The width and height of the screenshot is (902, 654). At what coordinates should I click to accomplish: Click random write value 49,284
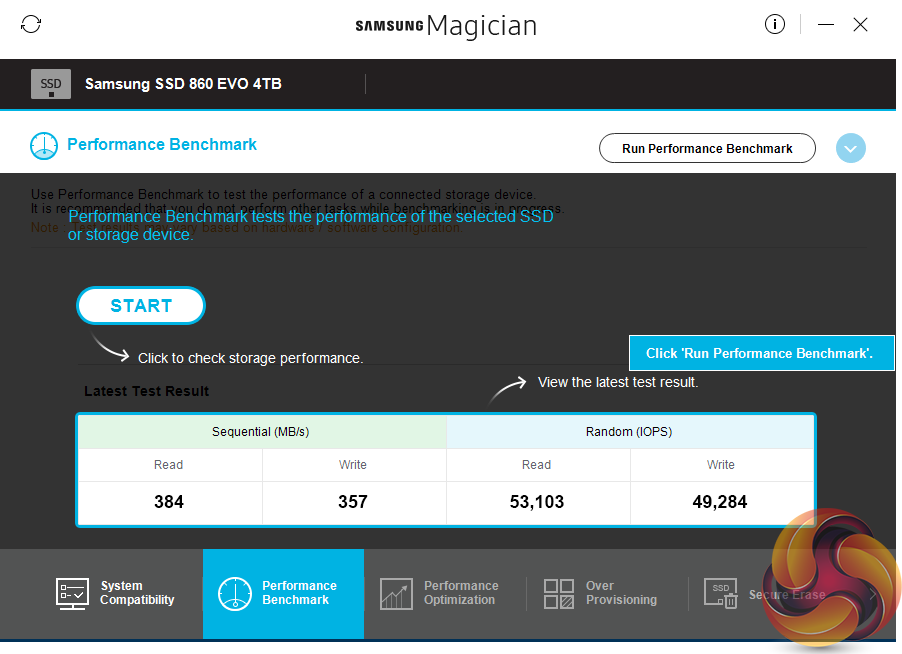720,502
